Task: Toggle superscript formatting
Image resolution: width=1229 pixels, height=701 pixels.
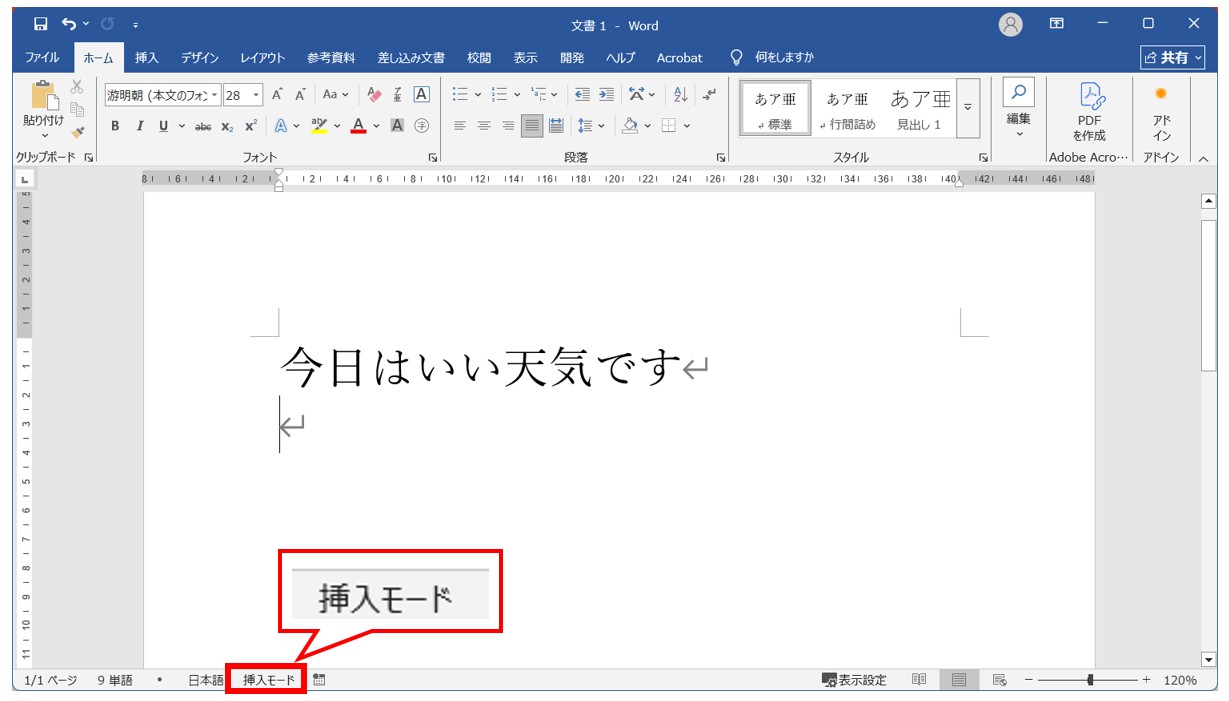Action: click(251, 126)
